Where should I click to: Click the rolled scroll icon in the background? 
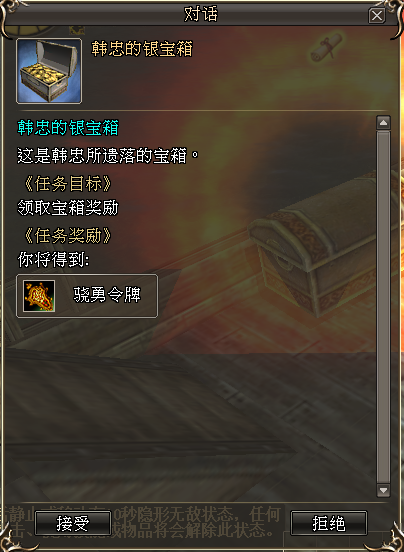326,47
